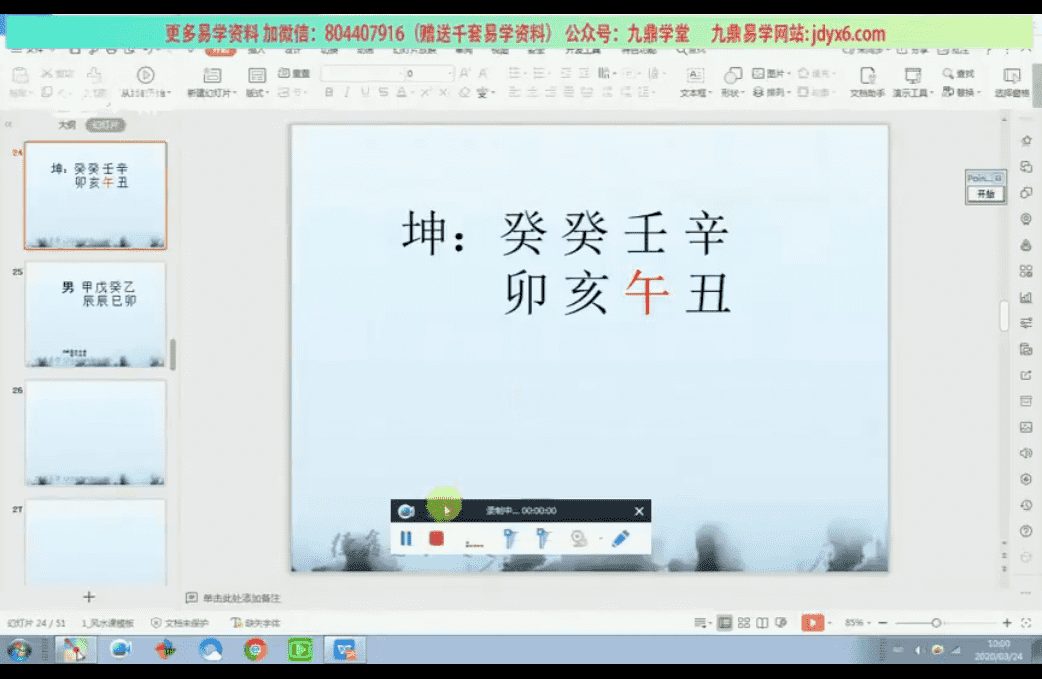Toggle slide sorter grid view
This screenshot has width=1042, height=679.
pos(744,623)
